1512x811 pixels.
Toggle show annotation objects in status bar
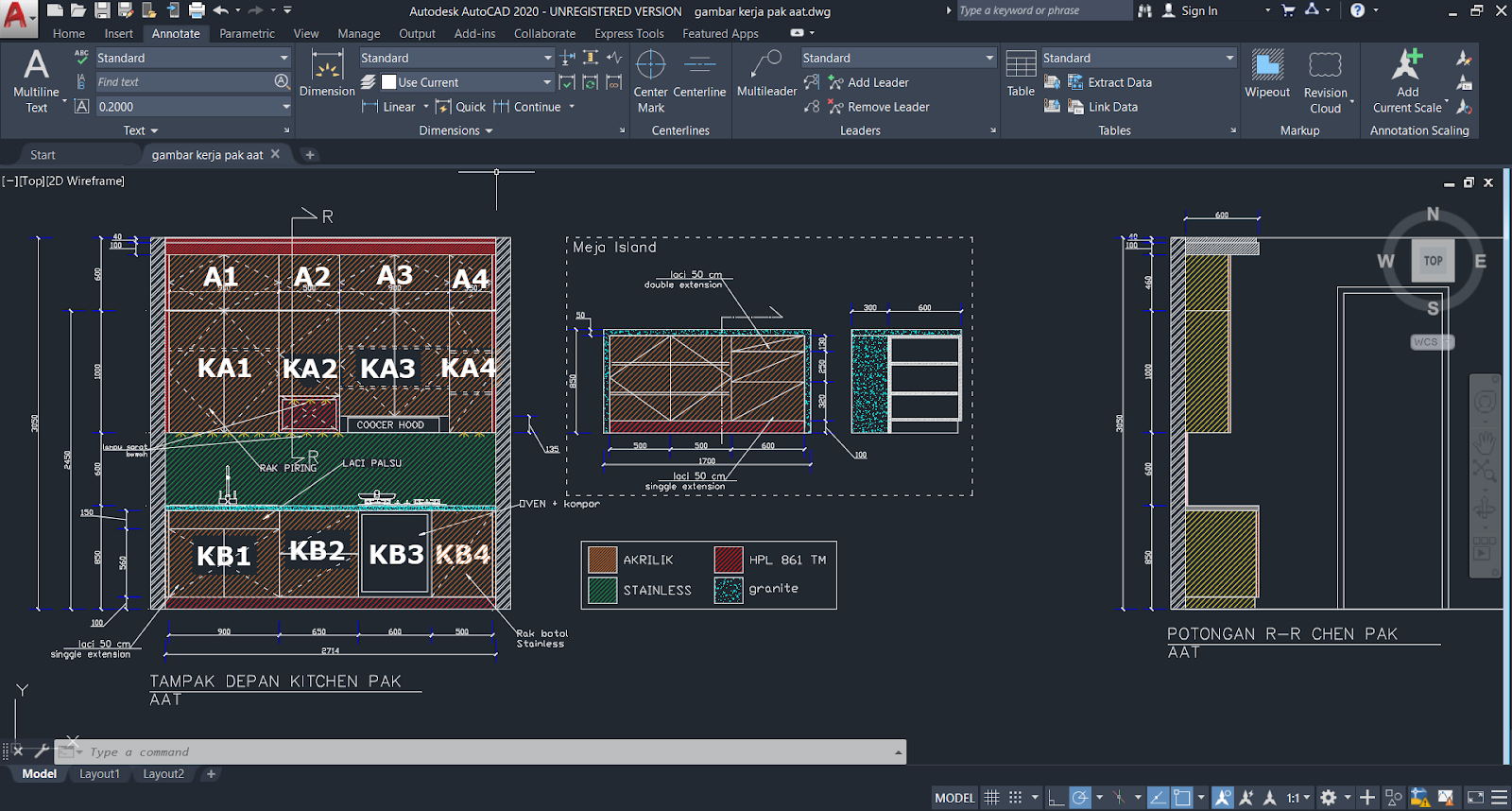coord(1223,798)
